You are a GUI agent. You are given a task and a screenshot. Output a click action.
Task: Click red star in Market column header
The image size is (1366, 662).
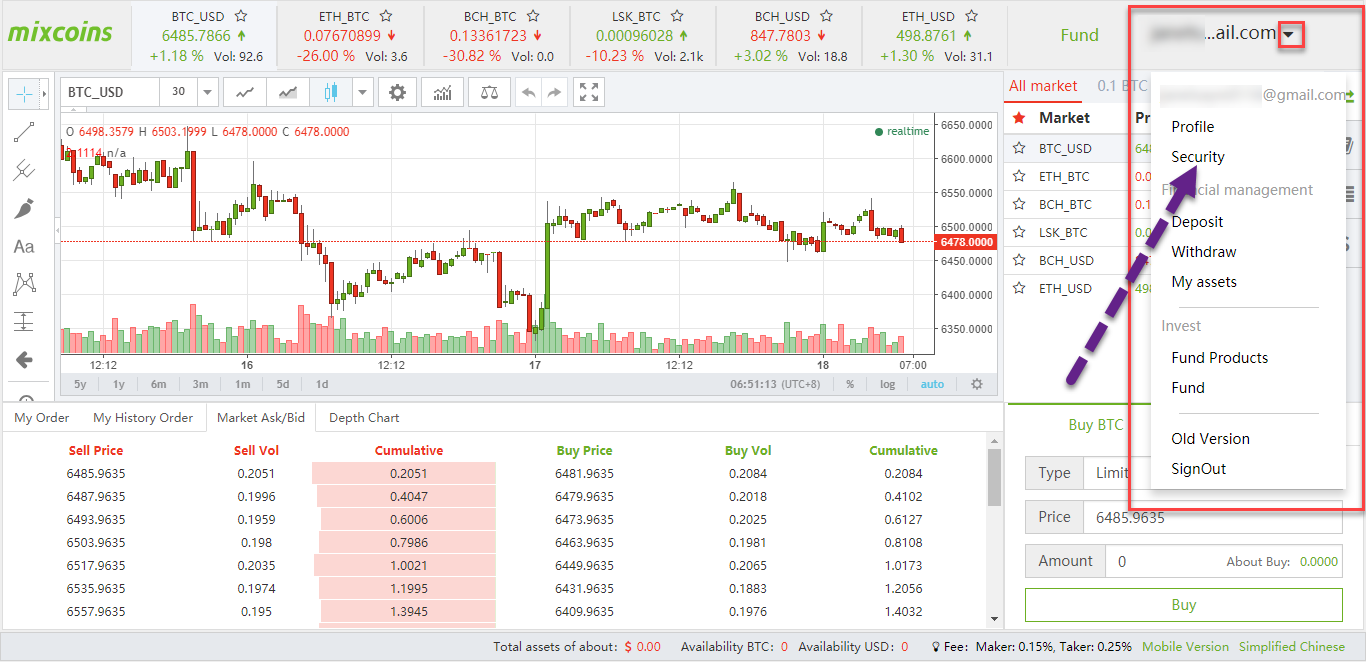pos(1019,118)
